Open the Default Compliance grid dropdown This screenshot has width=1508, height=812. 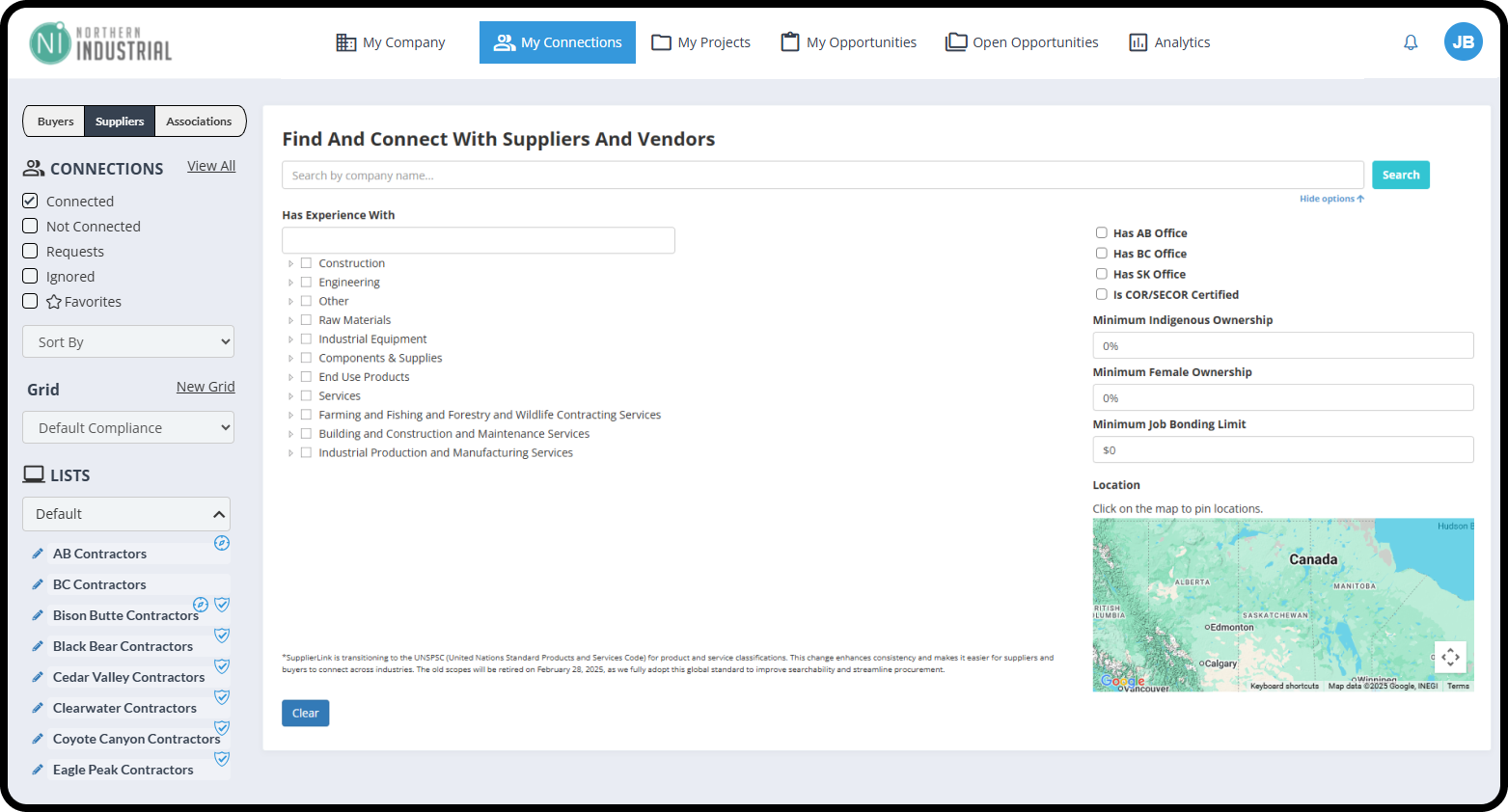click(x=128, y=427)
